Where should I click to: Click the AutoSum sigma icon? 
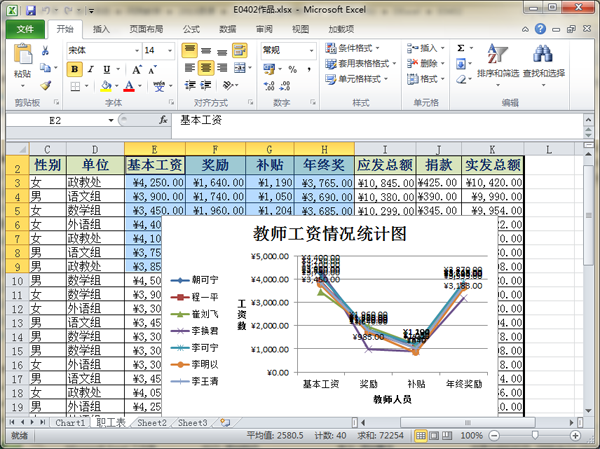point(461,48)
